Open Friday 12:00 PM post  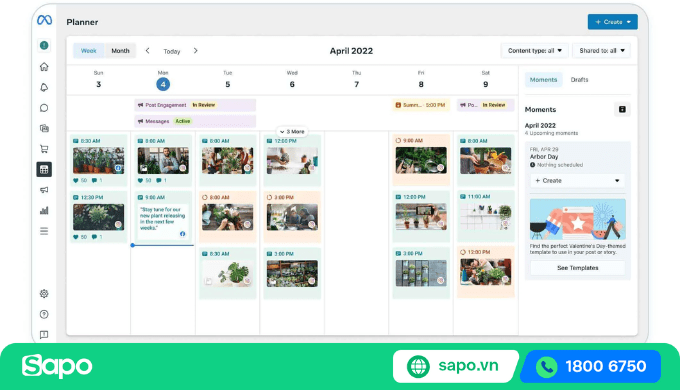click(x=421, y=216)
